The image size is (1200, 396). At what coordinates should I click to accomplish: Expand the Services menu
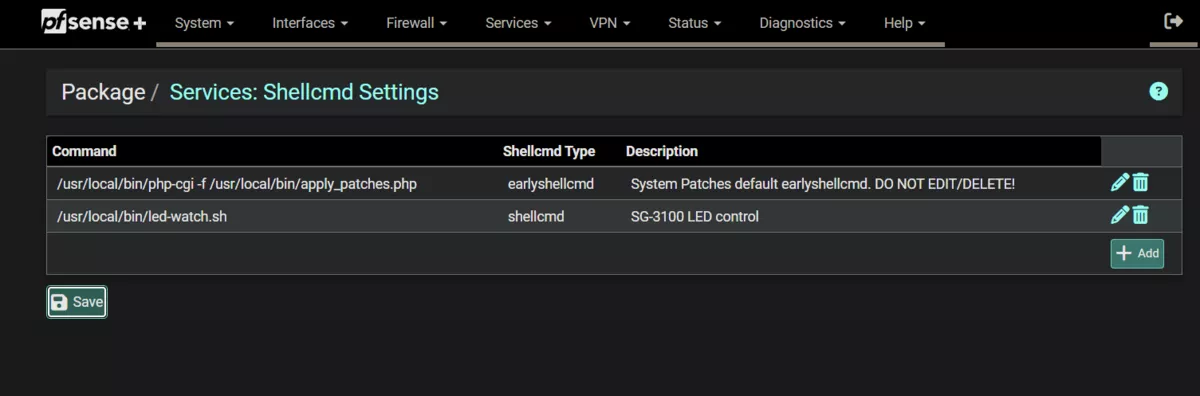tap(518, 23)
